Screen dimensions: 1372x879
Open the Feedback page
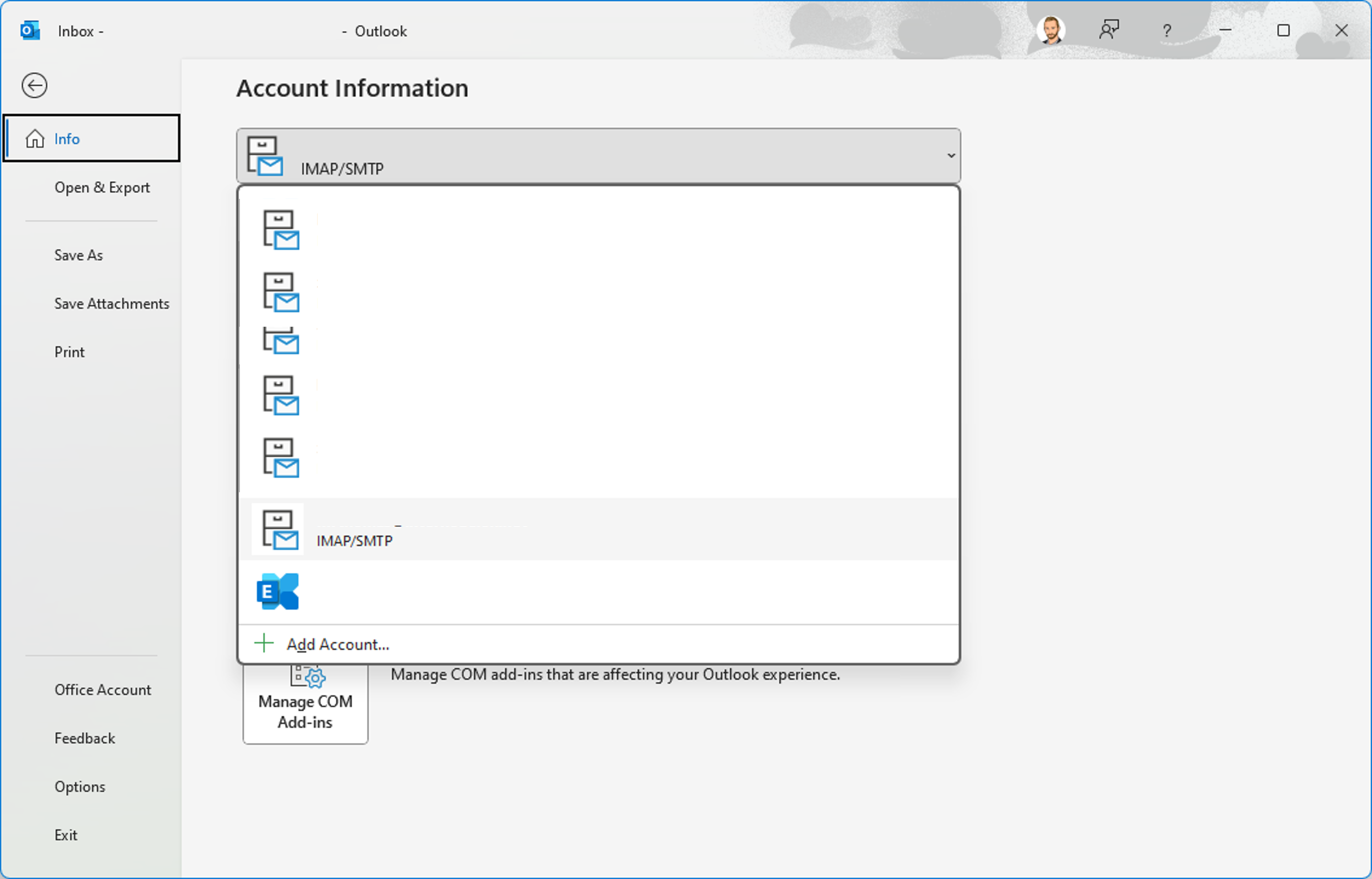click(85, 738)
